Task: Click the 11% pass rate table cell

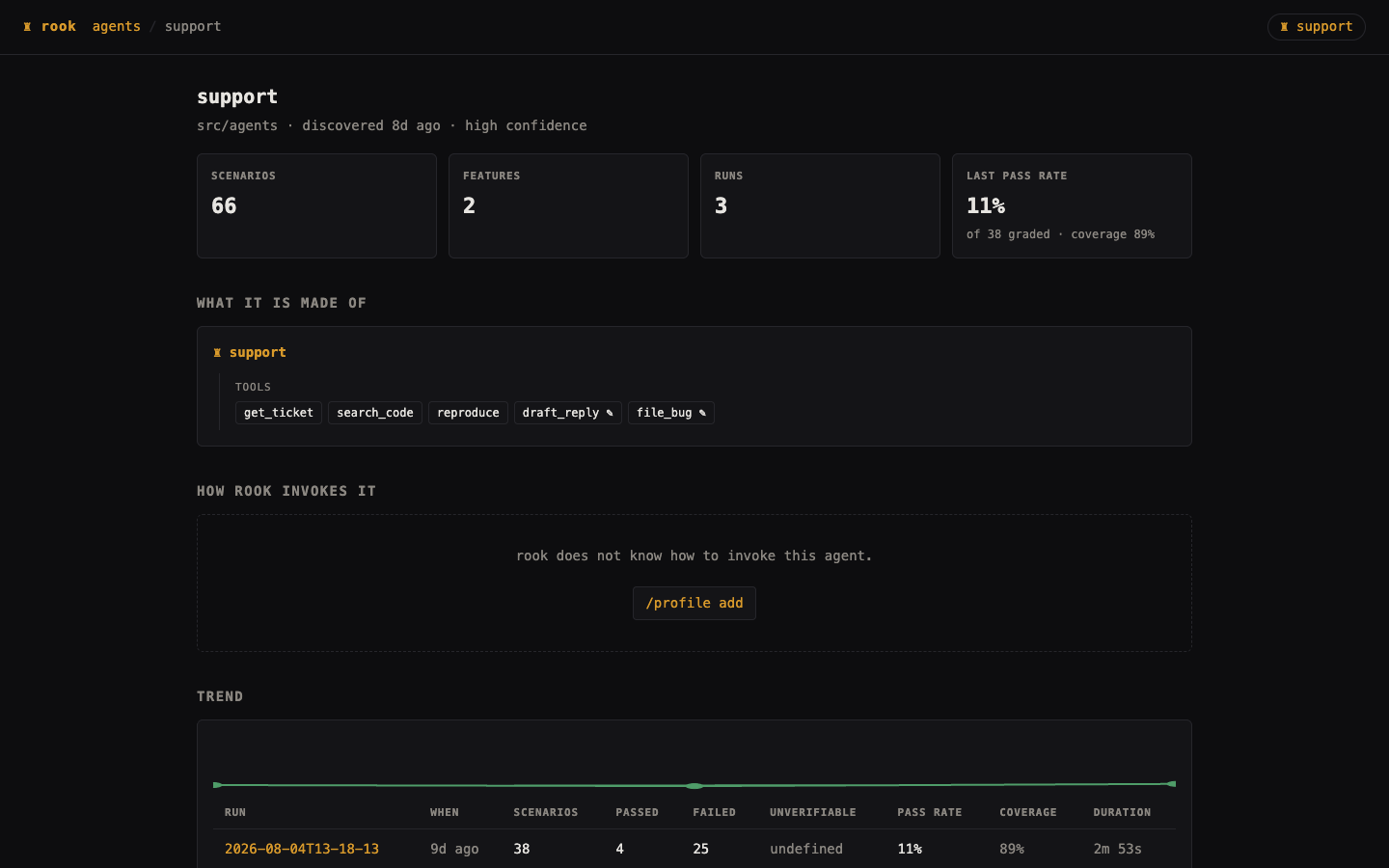Action: [x=910, y=849]
